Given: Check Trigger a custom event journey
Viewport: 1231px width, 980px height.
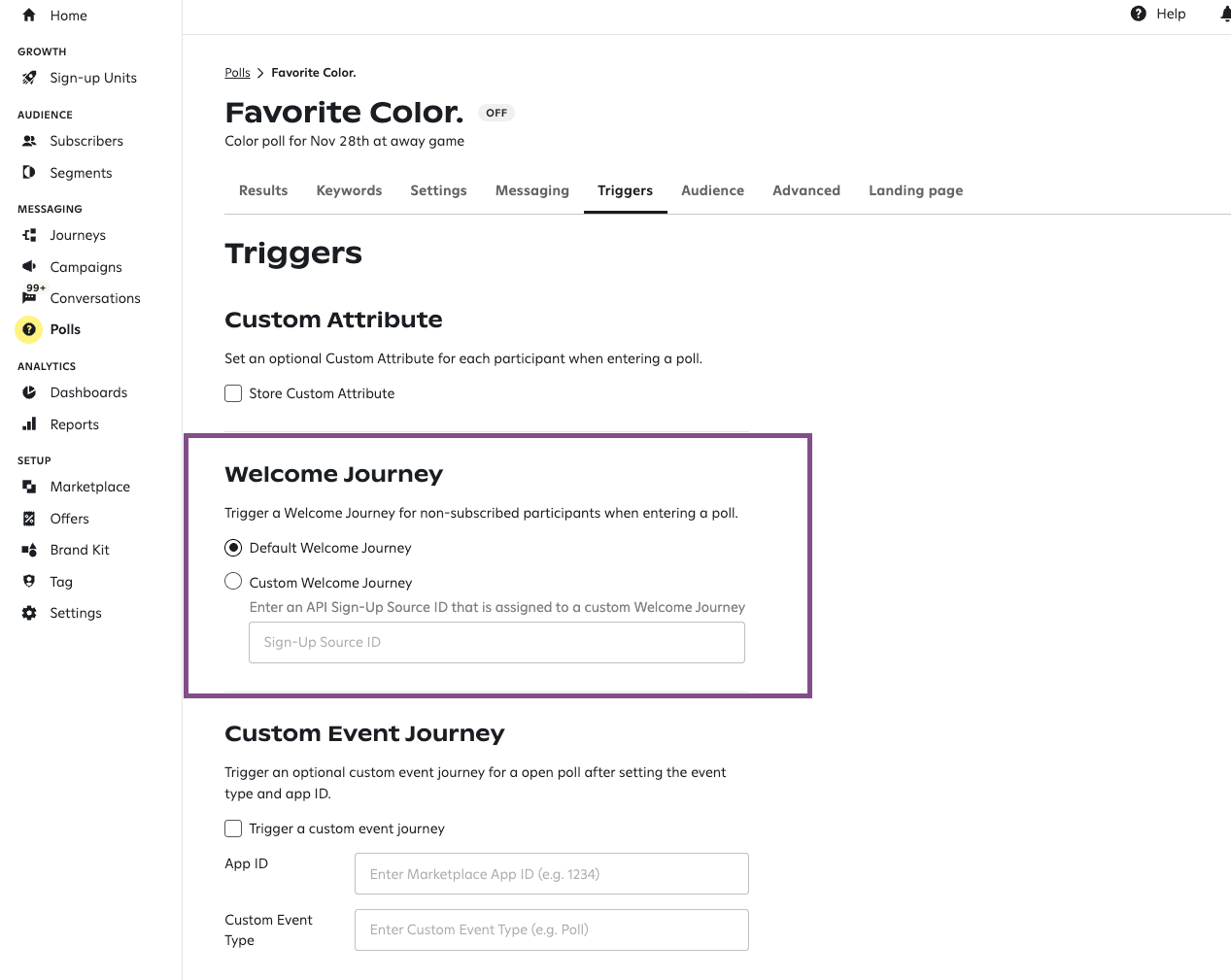Looking at the screenshot, I should (233, 828).
